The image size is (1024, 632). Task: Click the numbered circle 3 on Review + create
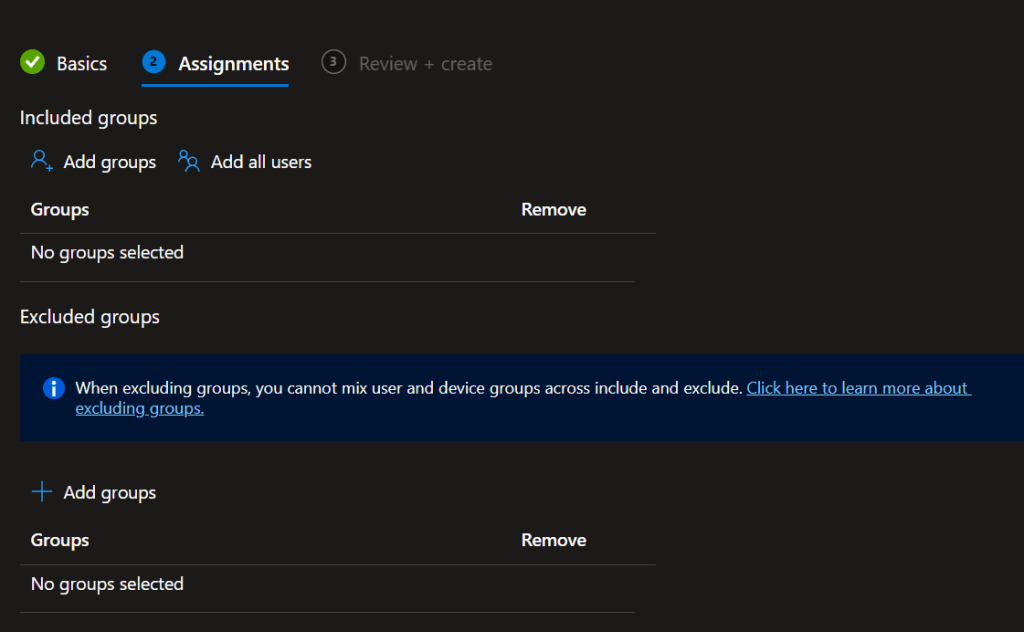coord(333,62)
